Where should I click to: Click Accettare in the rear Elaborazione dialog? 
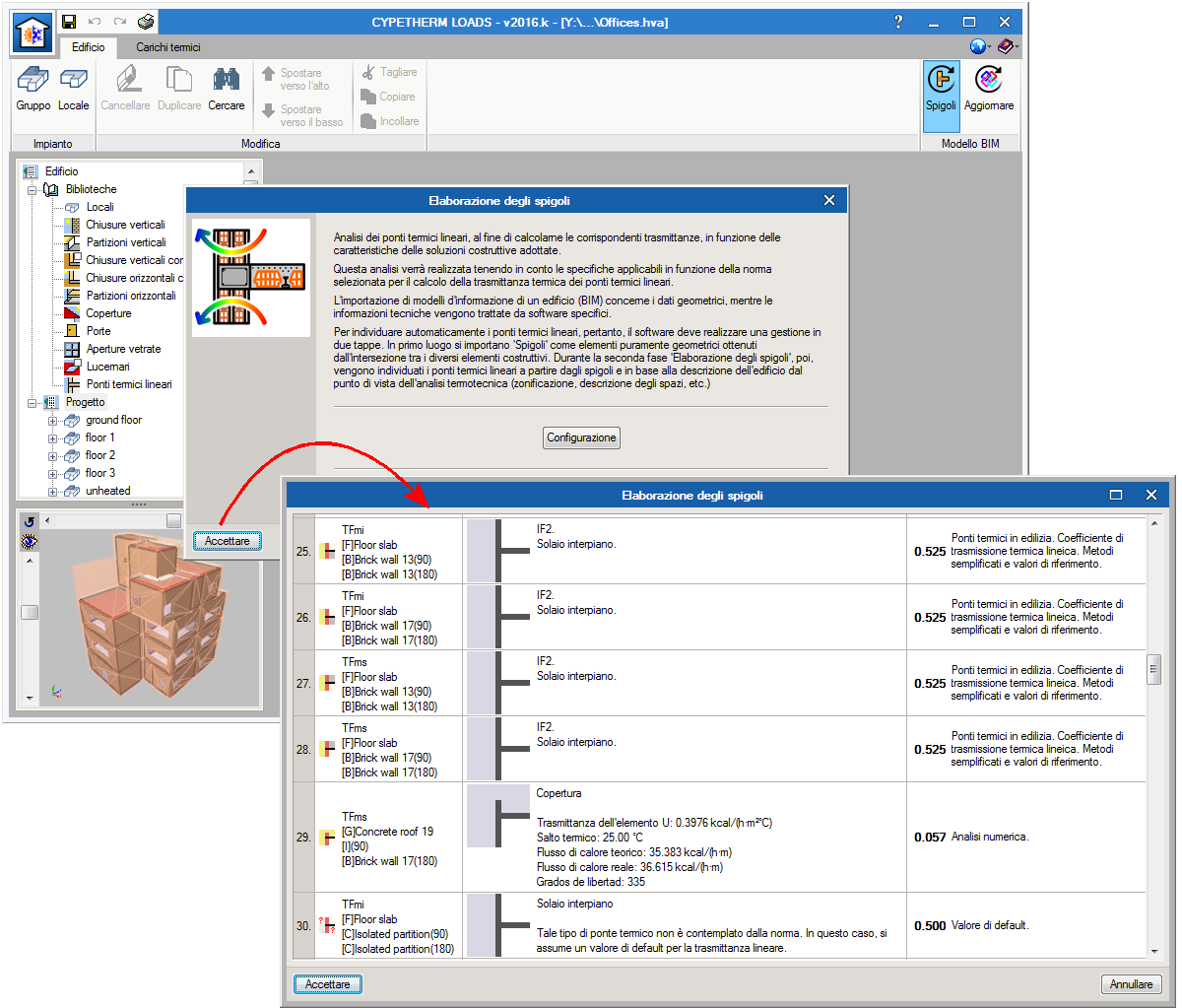(x=228, y=541)
